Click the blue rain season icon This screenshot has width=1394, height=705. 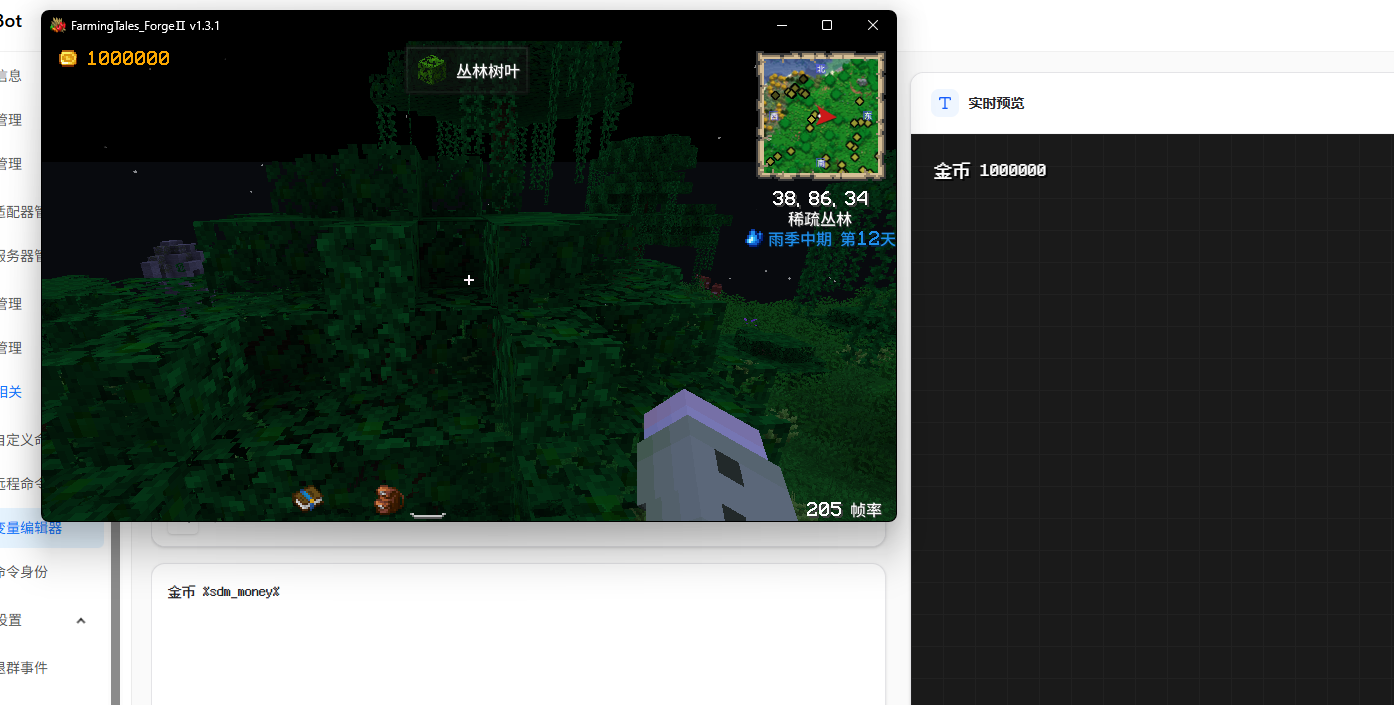point(754,238)
